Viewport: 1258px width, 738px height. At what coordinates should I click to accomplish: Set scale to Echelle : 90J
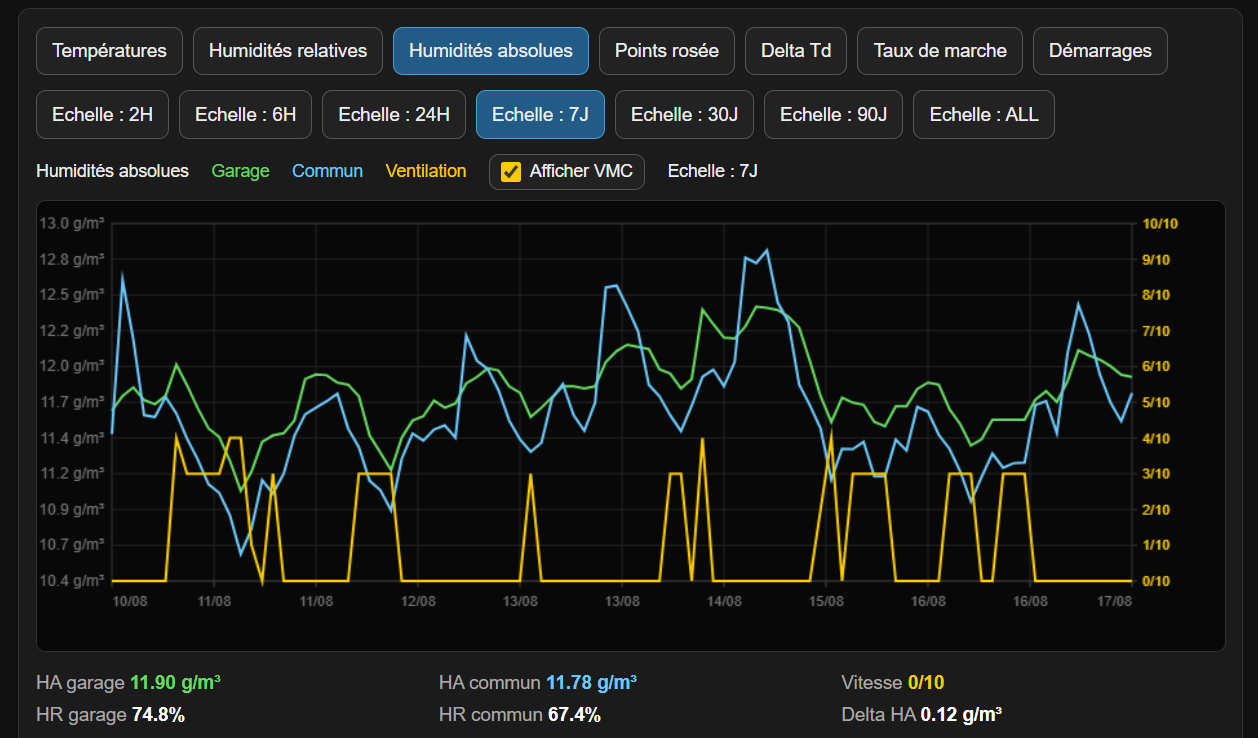pos(834,115)
